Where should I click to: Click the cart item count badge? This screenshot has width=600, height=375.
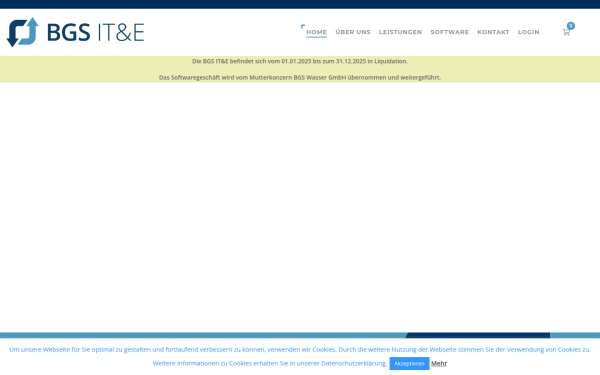[571, 26]
